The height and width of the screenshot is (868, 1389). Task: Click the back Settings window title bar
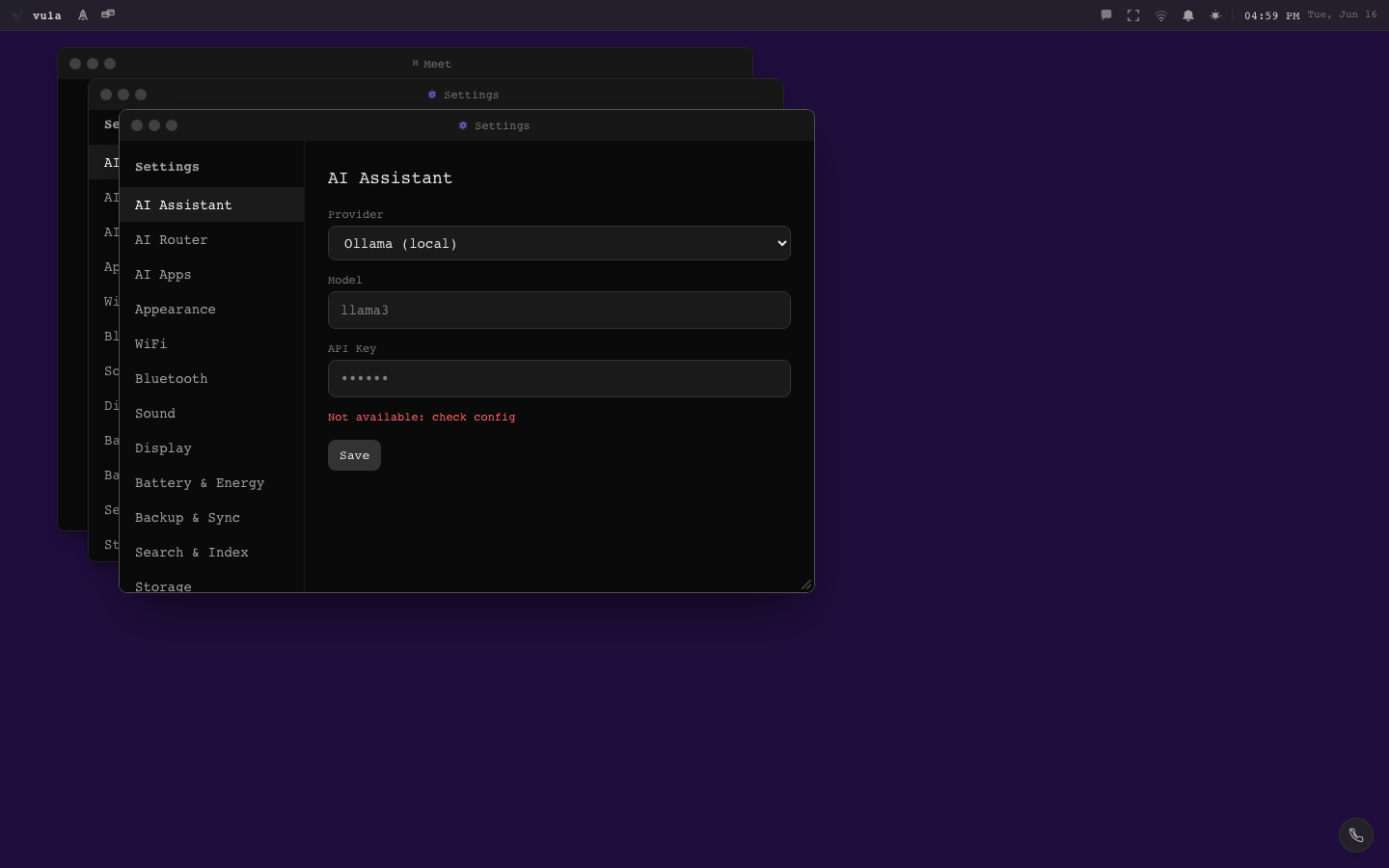pyautogui.click(x=436, y=95)
